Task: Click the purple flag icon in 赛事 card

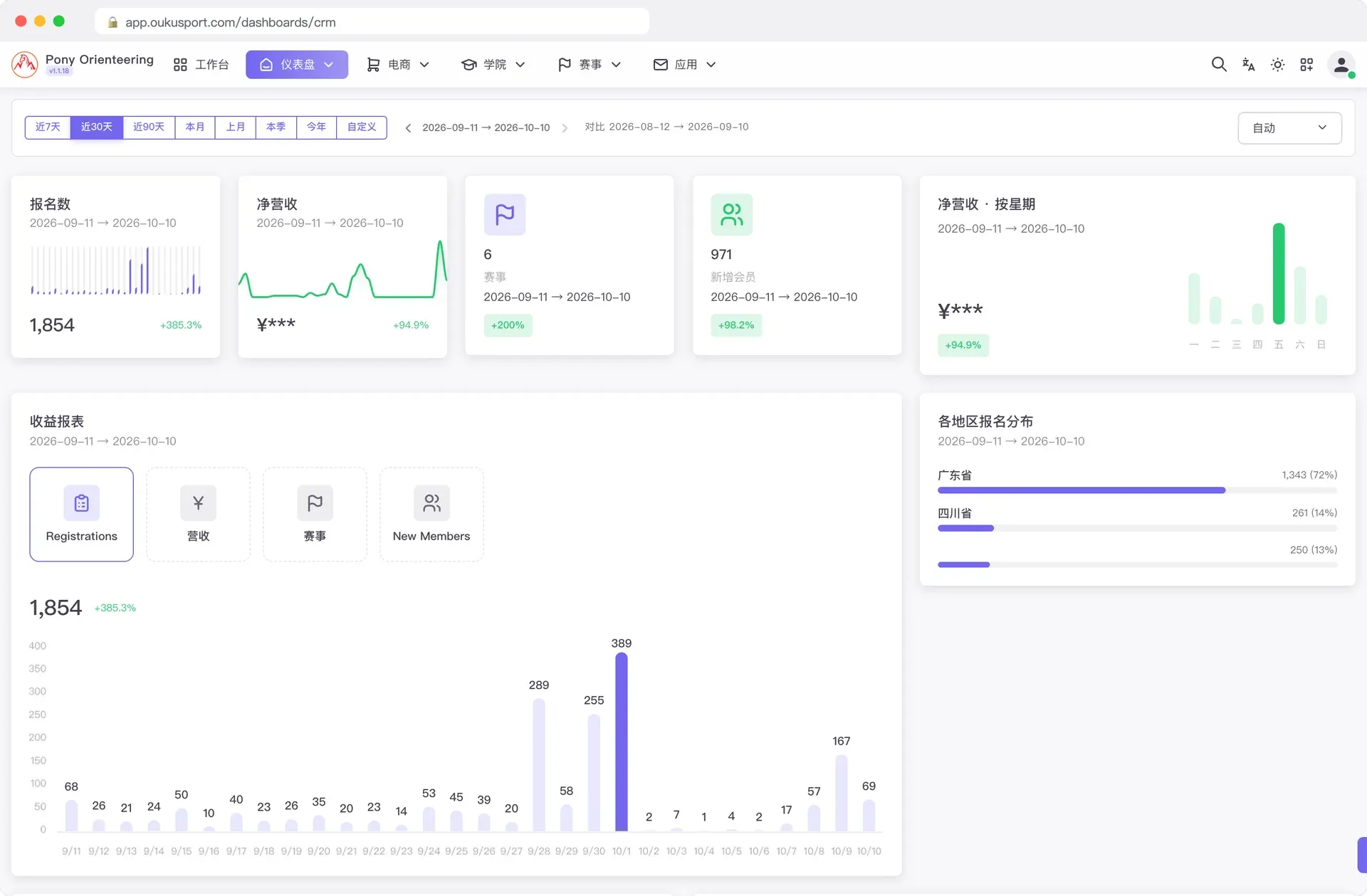Action: (505, 214)
